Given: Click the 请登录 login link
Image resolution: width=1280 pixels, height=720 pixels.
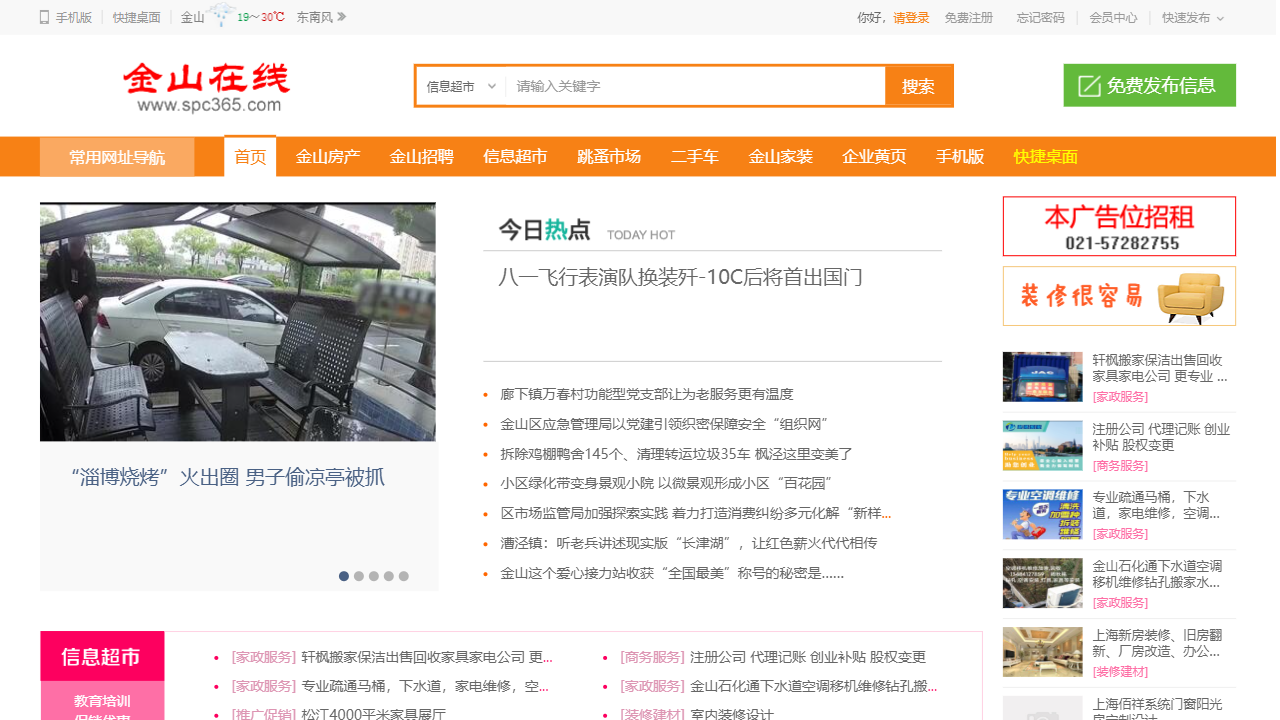Looking at the screenshot, I should [x=911, y=18].
